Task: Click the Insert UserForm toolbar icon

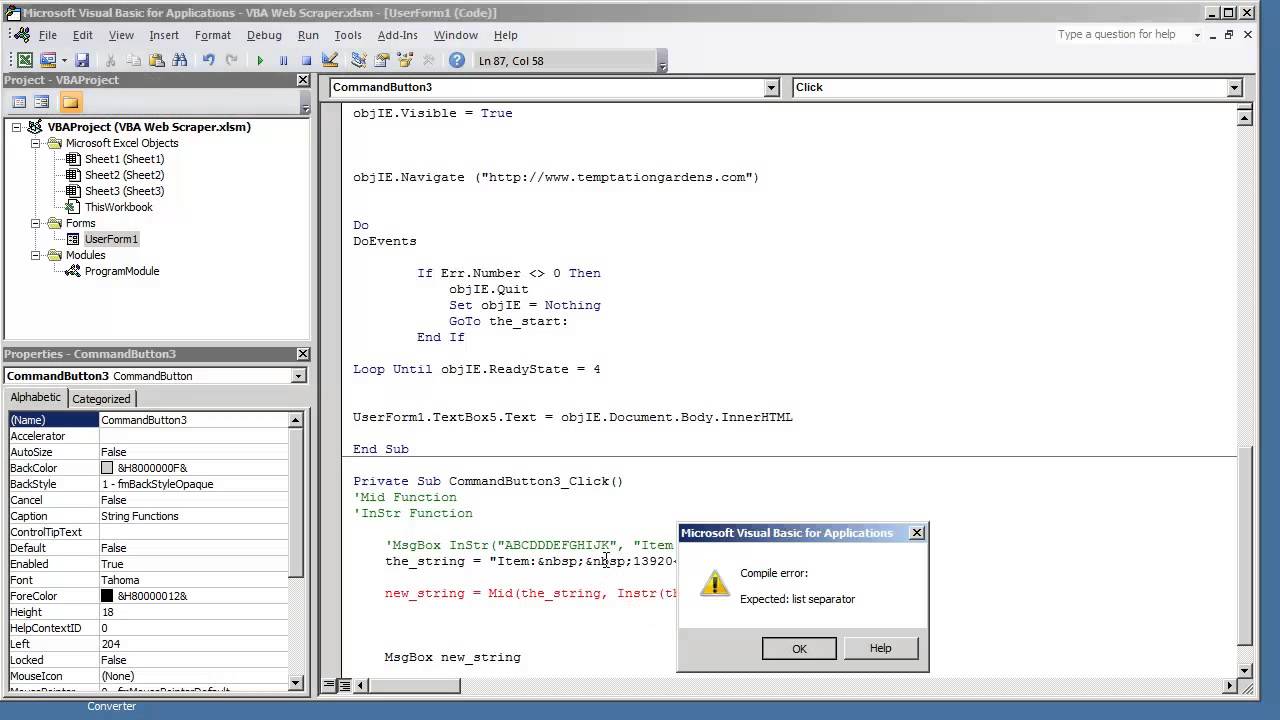Action: (47, 60)
